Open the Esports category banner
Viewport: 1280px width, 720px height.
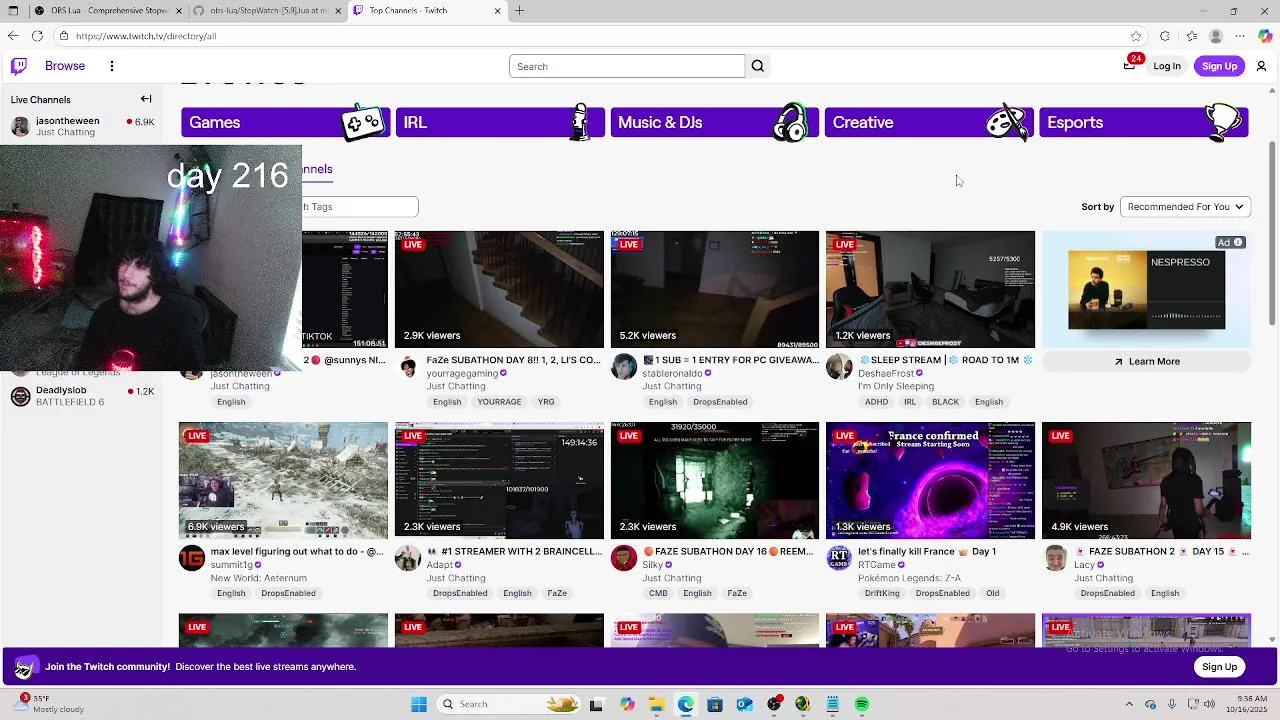coord(1144,122)
